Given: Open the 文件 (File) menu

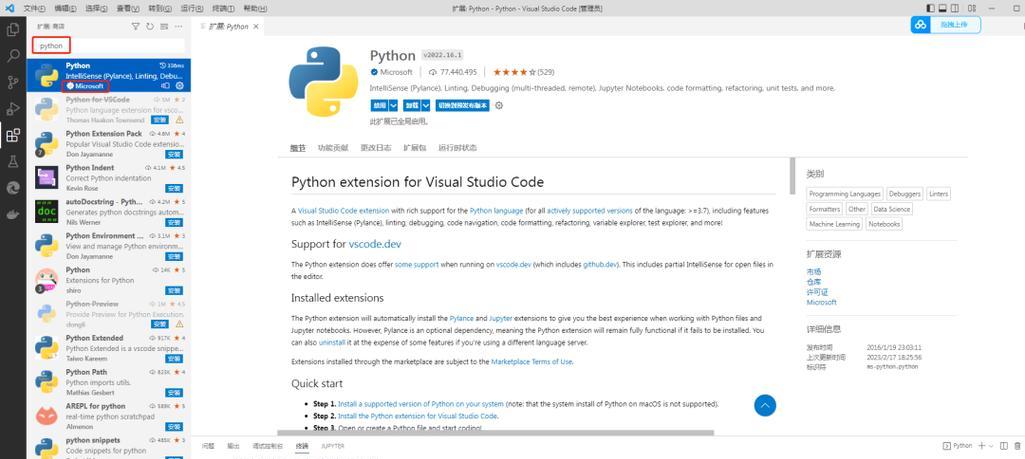Looking at the screenshot, I should pyautogui.click(x=34, y=8).
